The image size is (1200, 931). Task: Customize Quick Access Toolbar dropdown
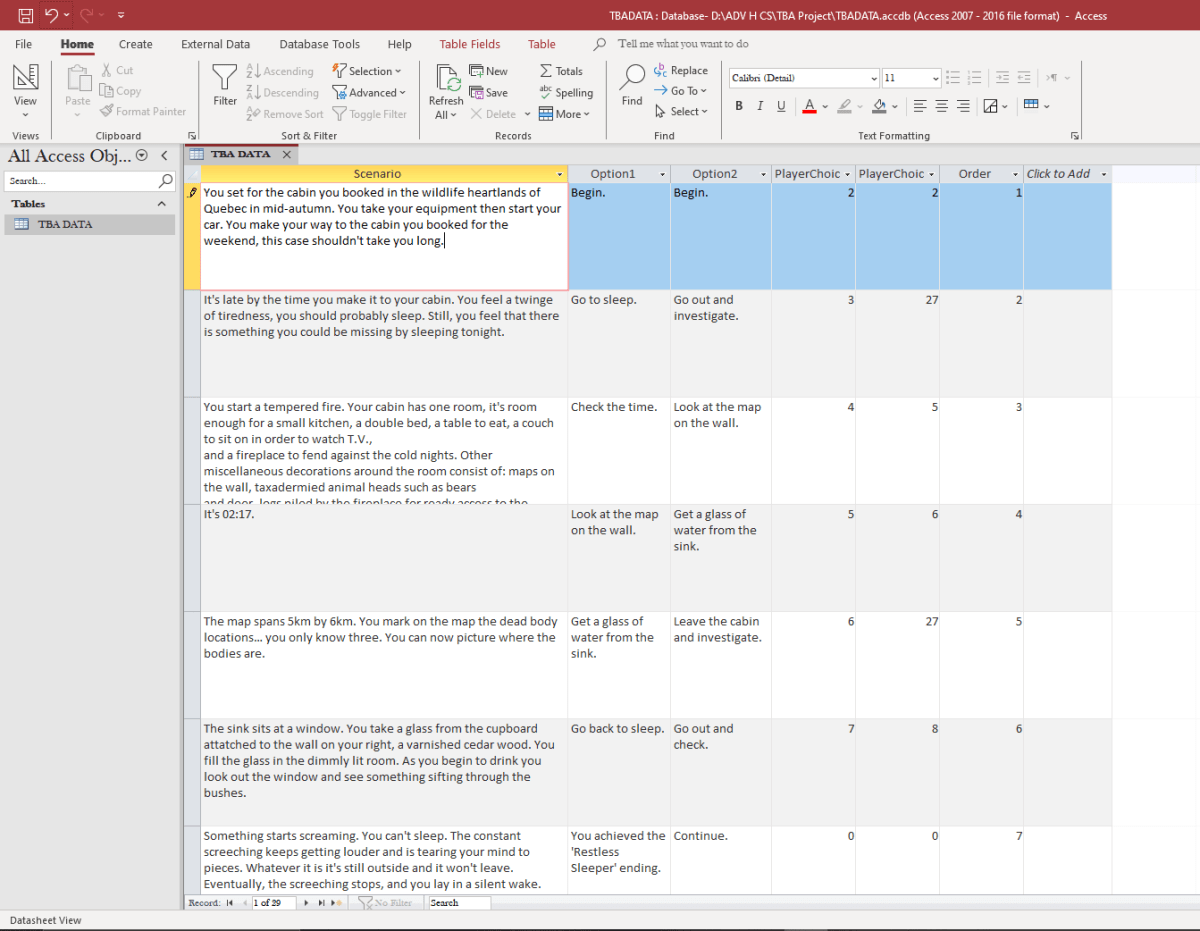click(121, 15)
